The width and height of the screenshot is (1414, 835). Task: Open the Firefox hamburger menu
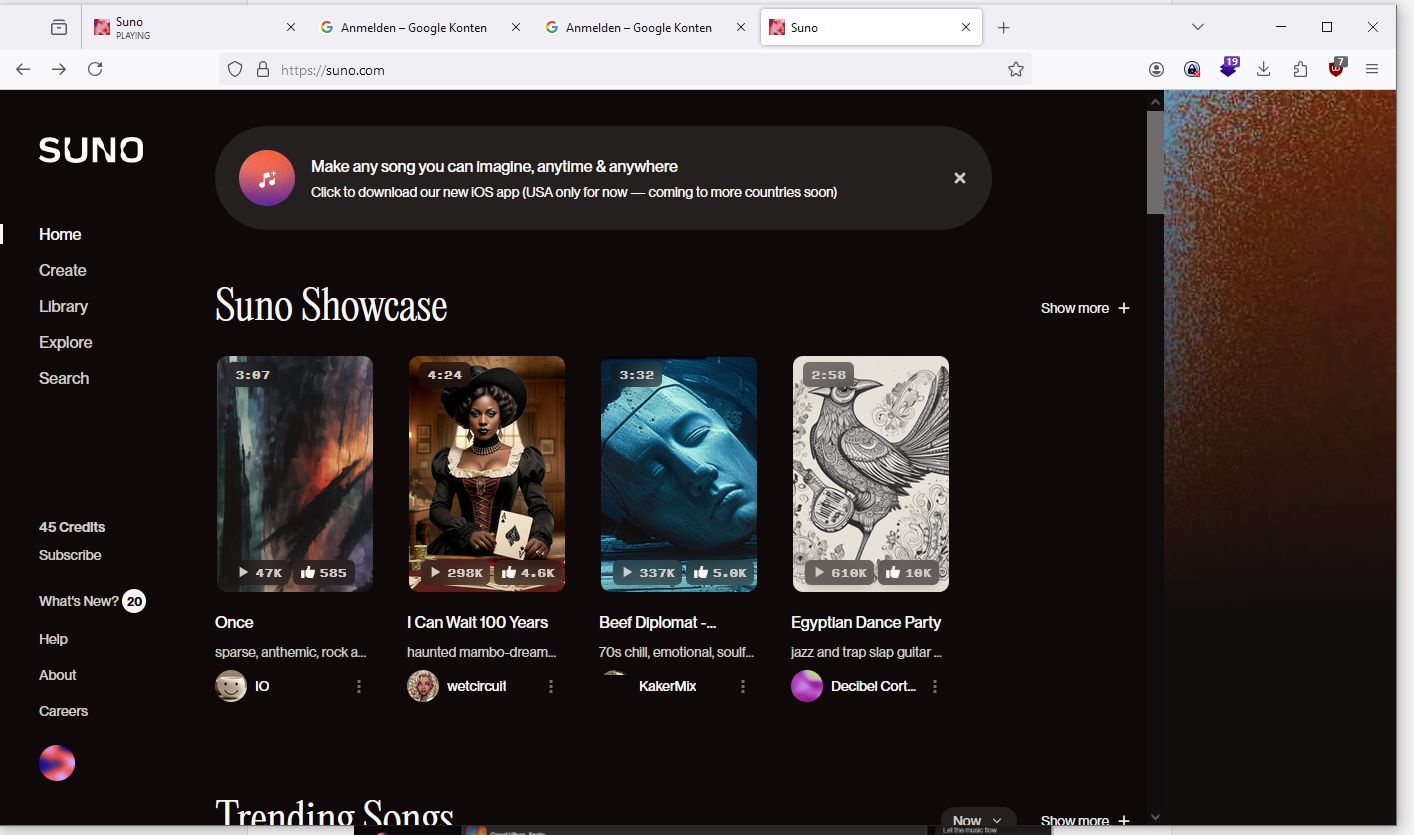coord(1372,69)
